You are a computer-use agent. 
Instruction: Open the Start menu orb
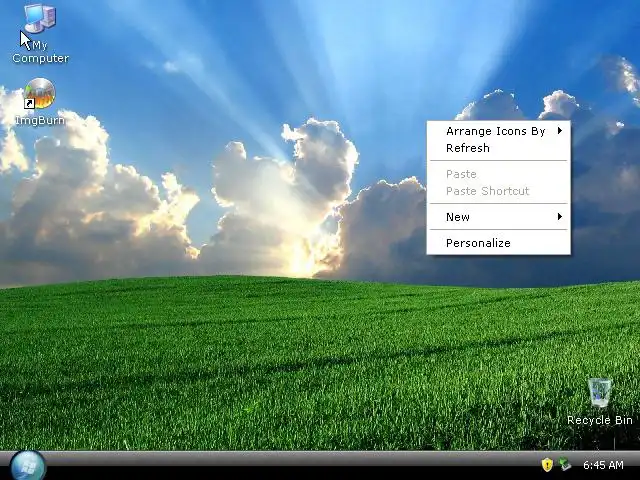click(28, 466)
